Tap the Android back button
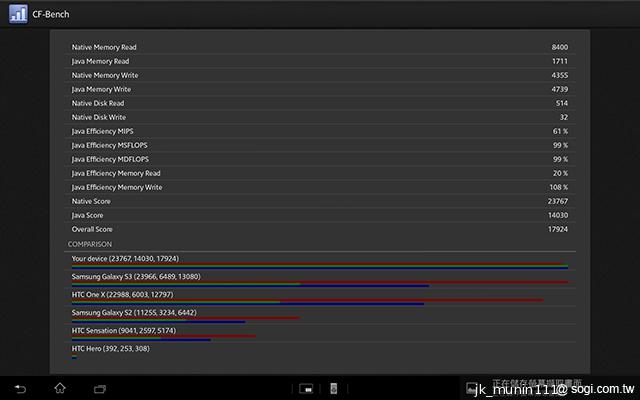640x400 pixels. pos(20,389)
